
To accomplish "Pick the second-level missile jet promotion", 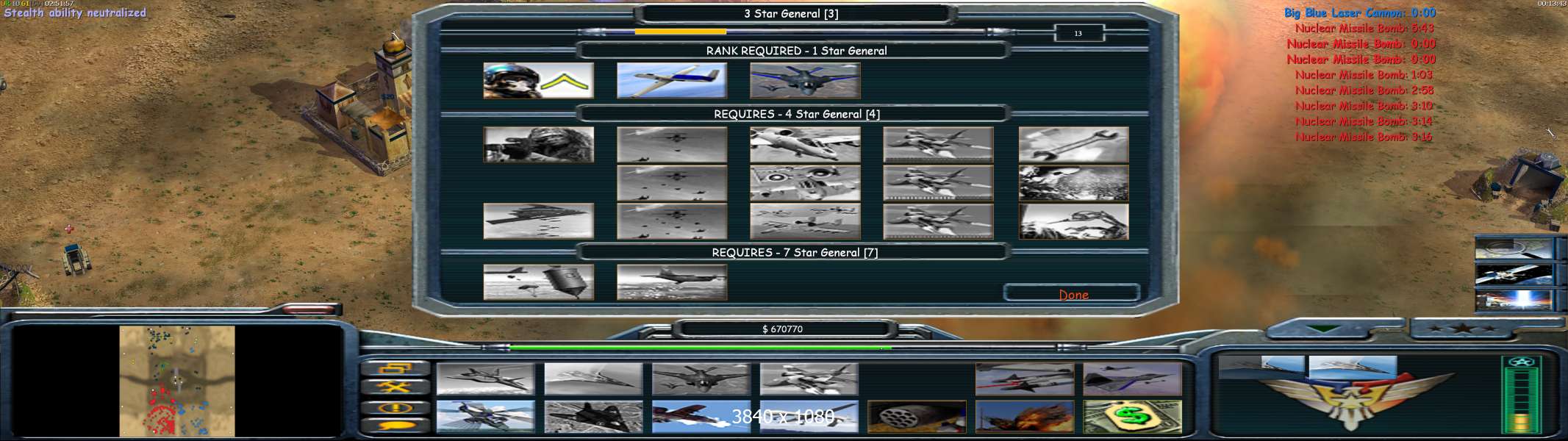I will tap(938, 183).
